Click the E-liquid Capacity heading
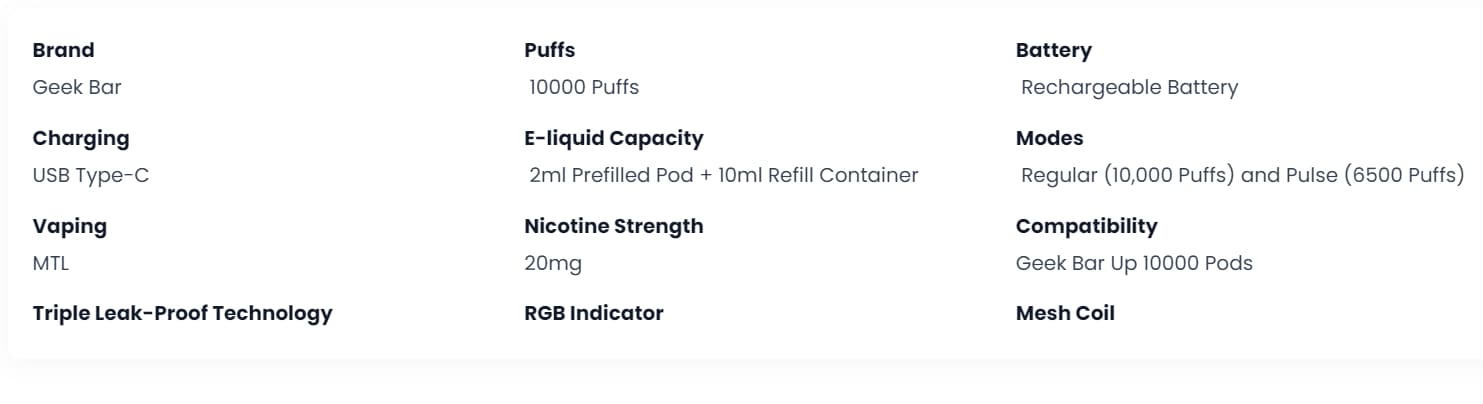This screenshot has width=1483, height=404. (x=613, y=138)
